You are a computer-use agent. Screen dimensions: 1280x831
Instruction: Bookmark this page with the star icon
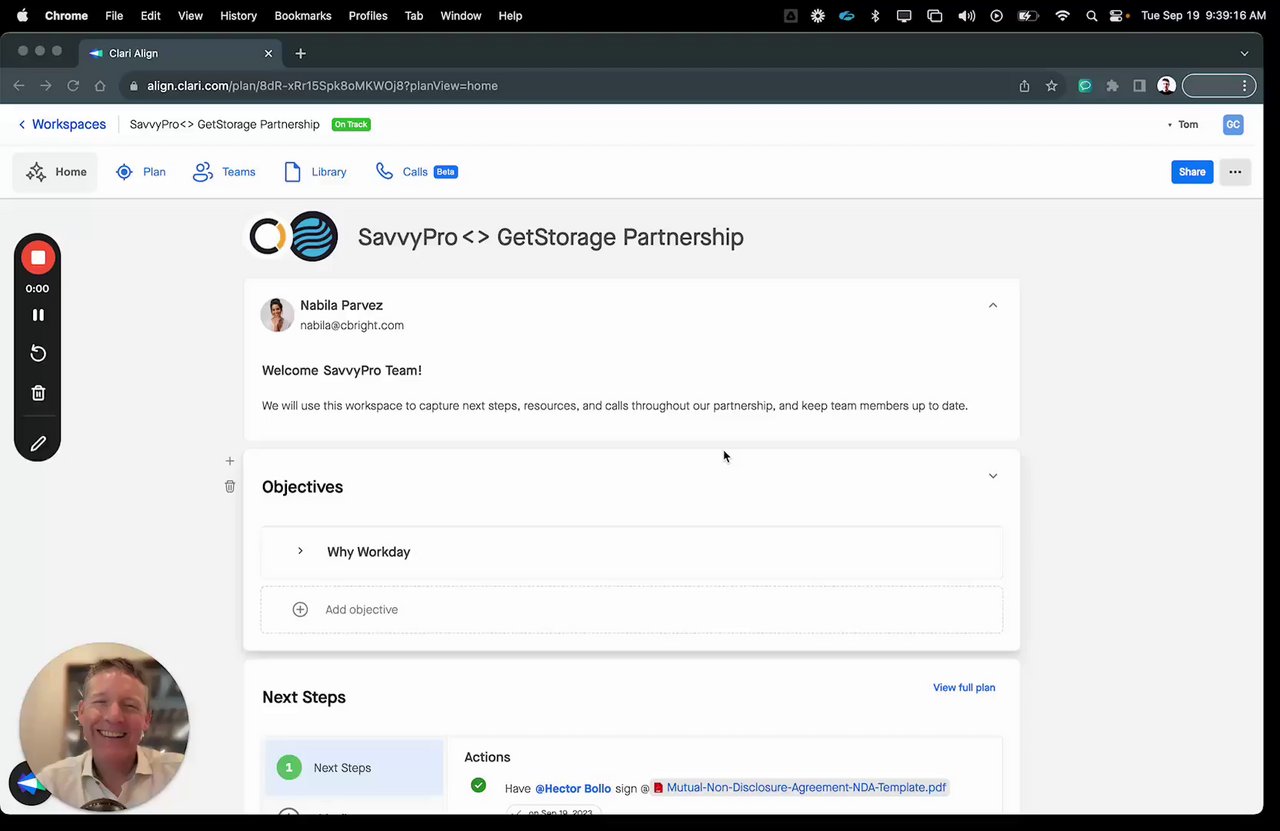coord(1051,86)
